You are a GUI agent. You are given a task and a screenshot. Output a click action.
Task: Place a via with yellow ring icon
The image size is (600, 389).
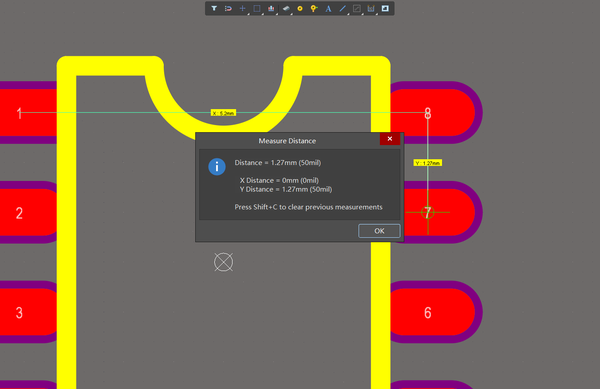[x=300, y=8]
